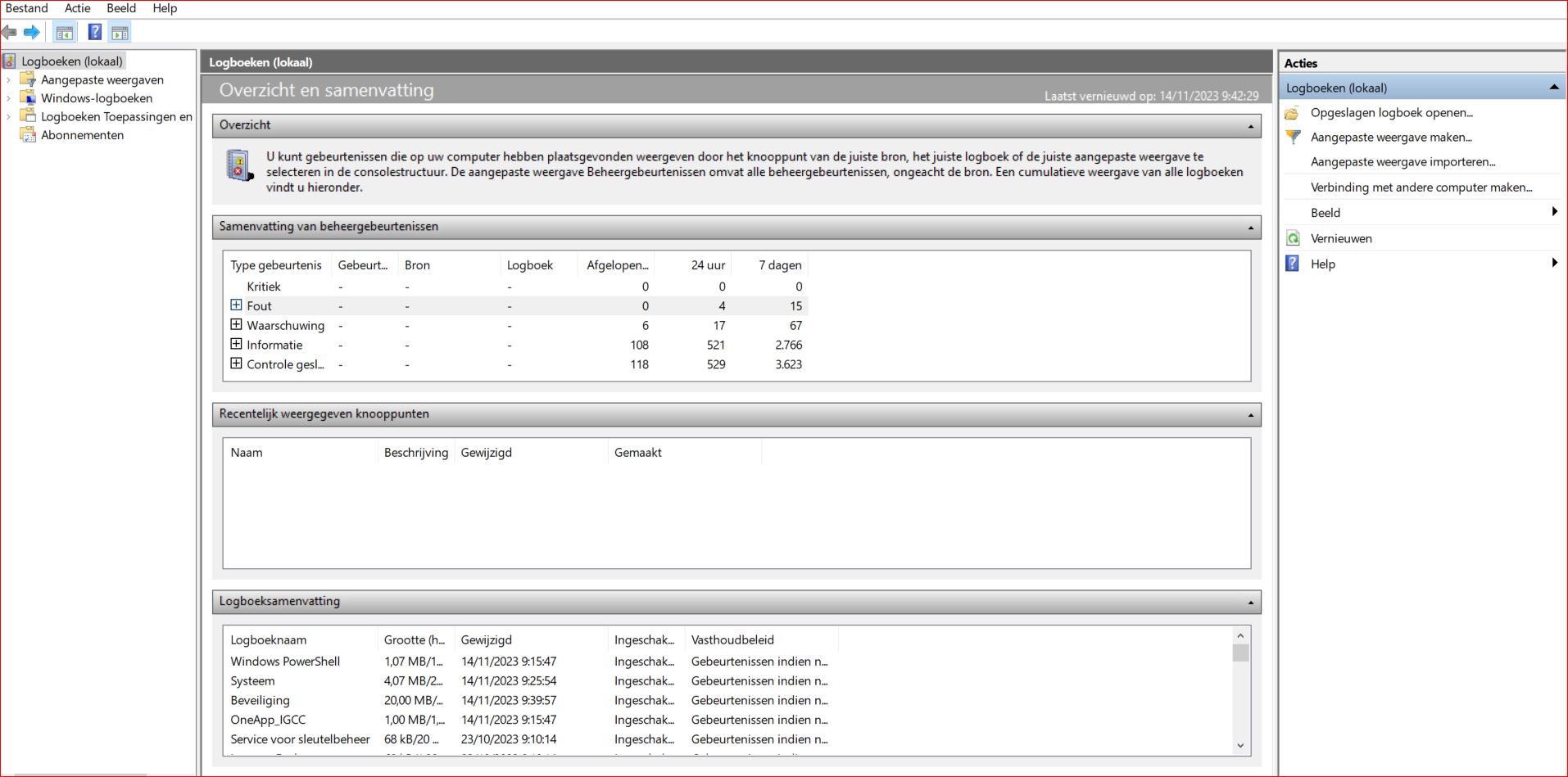Image resolution: width=1568 pixels, height=777 pixels.
Task: Expand the Waarschuwing event type row
Action: tap(236, 325)
